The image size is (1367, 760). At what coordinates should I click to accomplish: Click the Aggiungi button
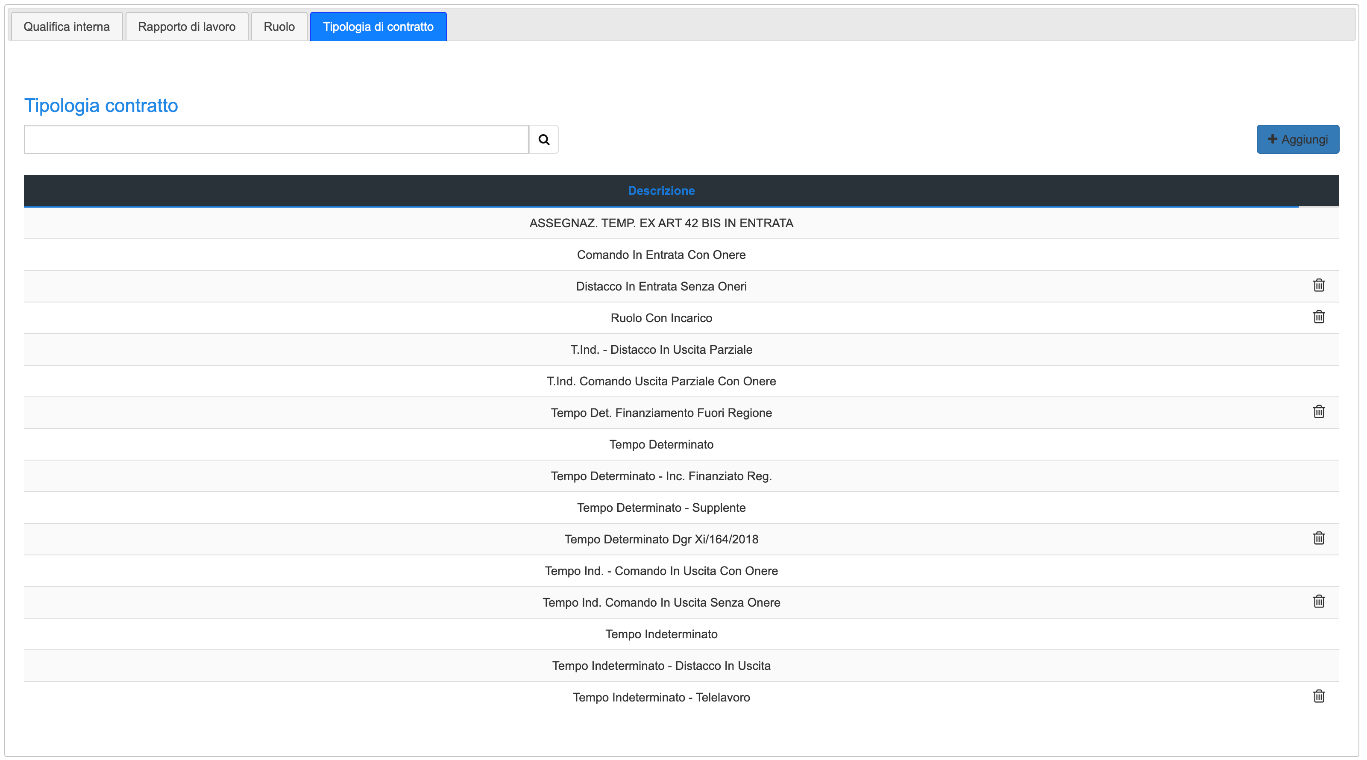pos(1298,140)
